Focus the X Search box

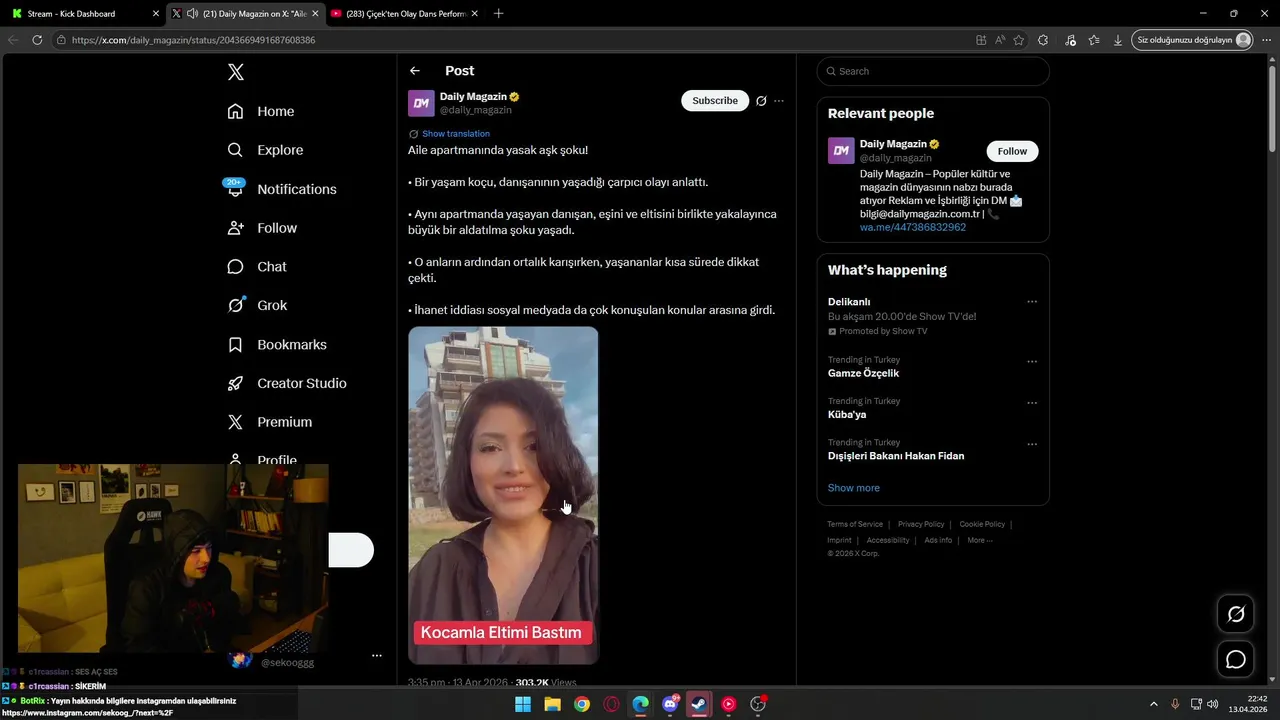tap(933, 71)
